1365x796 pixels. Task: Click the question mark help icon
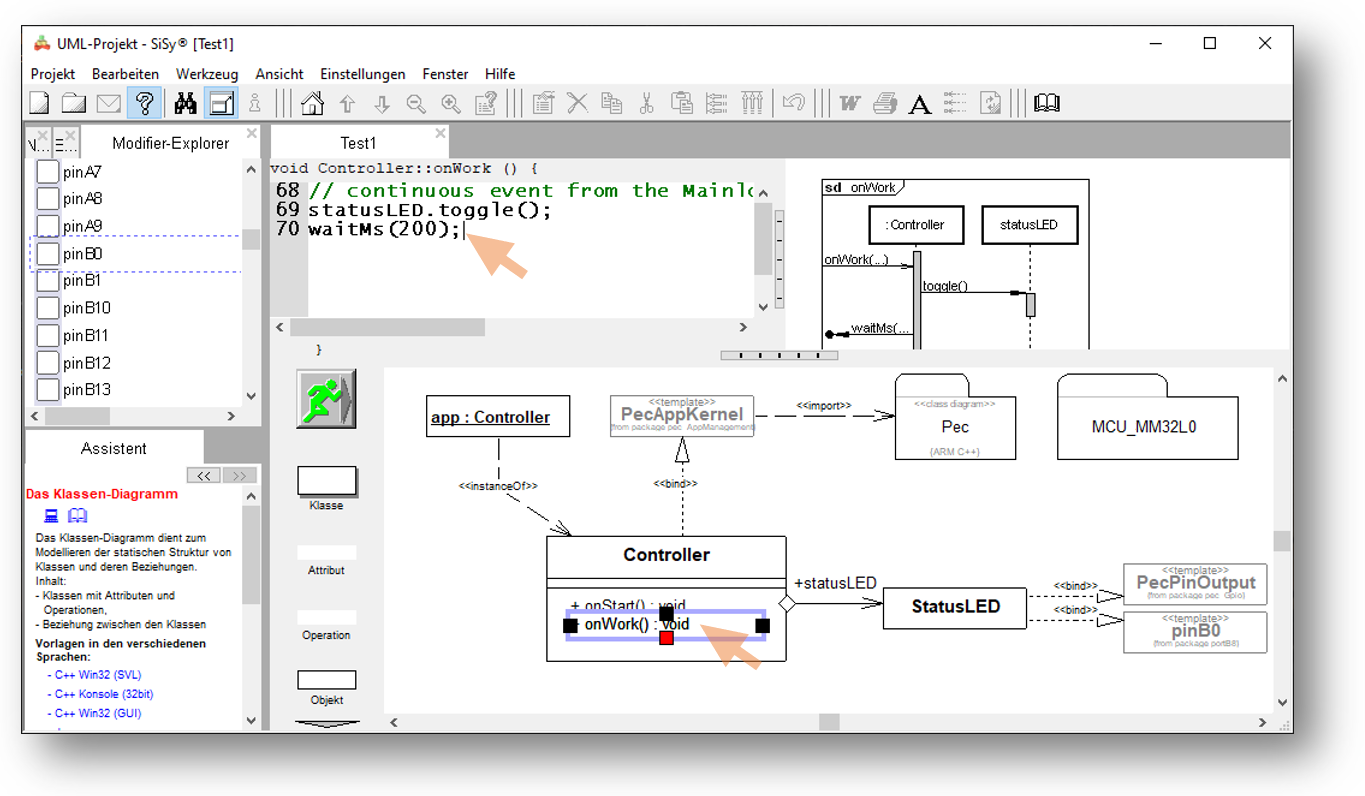click(x=145, y=103)
